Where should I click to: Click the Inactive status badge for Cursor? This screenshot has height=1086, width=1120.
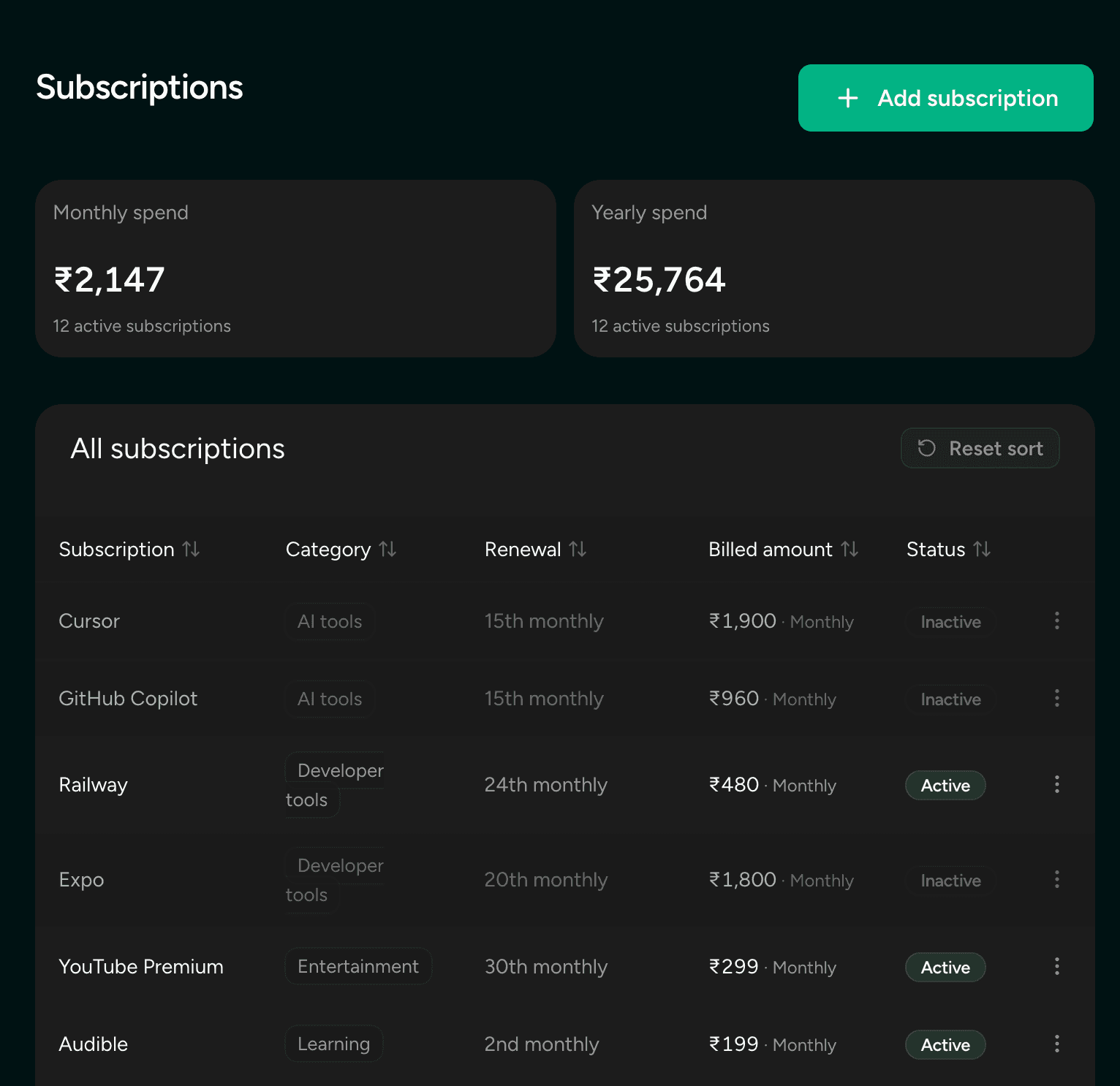(x=950, y=622)
